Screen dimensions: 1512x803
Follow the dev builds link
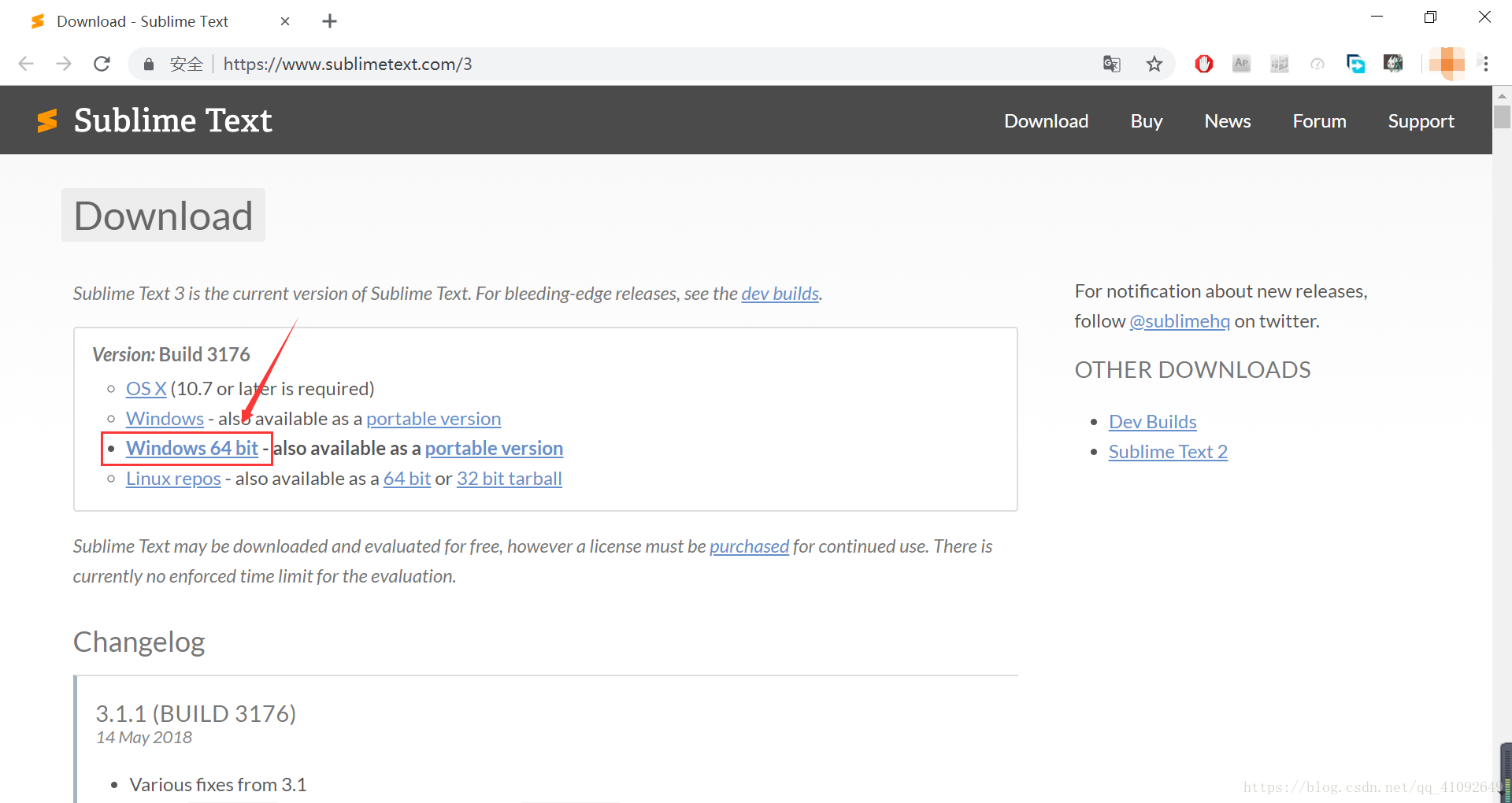coord(780,294)
